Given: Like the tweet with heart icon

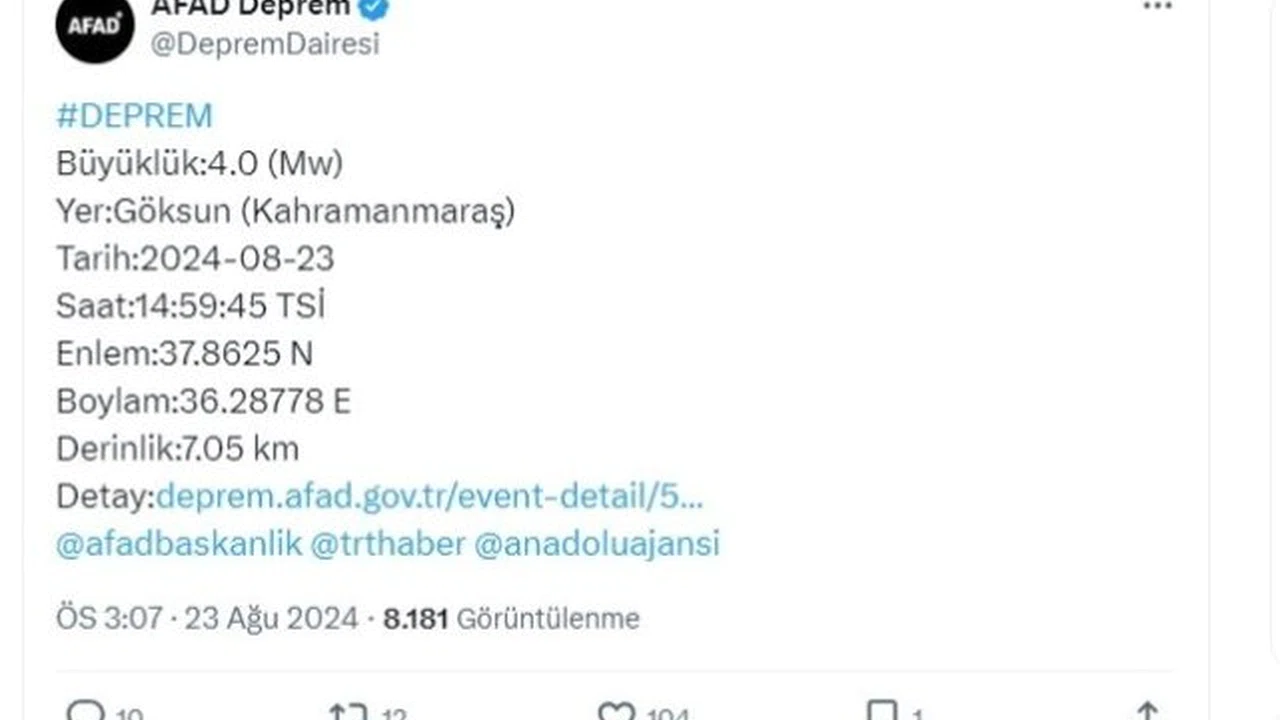Looking at the screenshot, I should 616,711.
